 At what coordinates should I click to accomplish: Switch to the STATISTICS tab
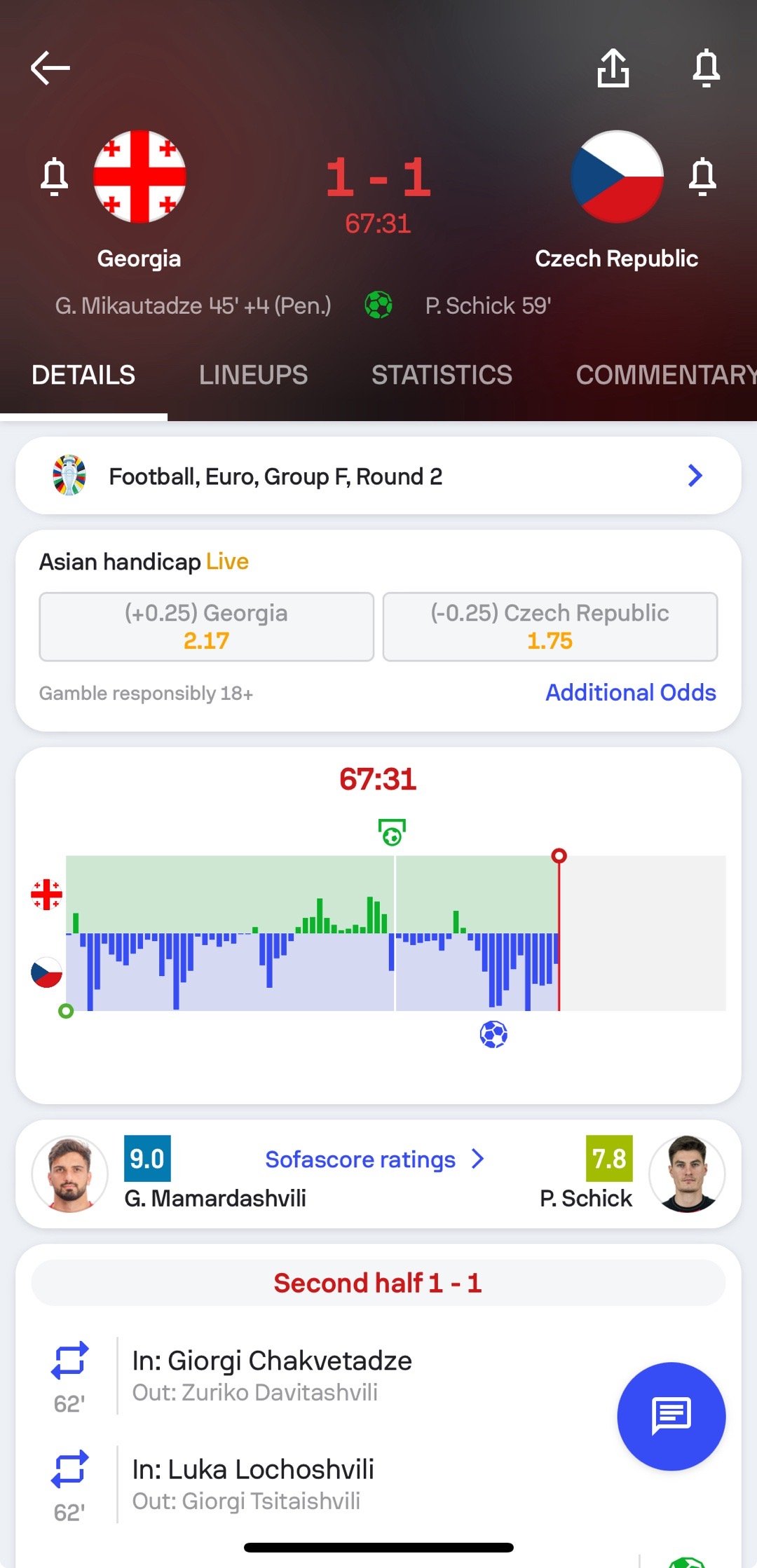pyautogui.click(x=442, y=375)
